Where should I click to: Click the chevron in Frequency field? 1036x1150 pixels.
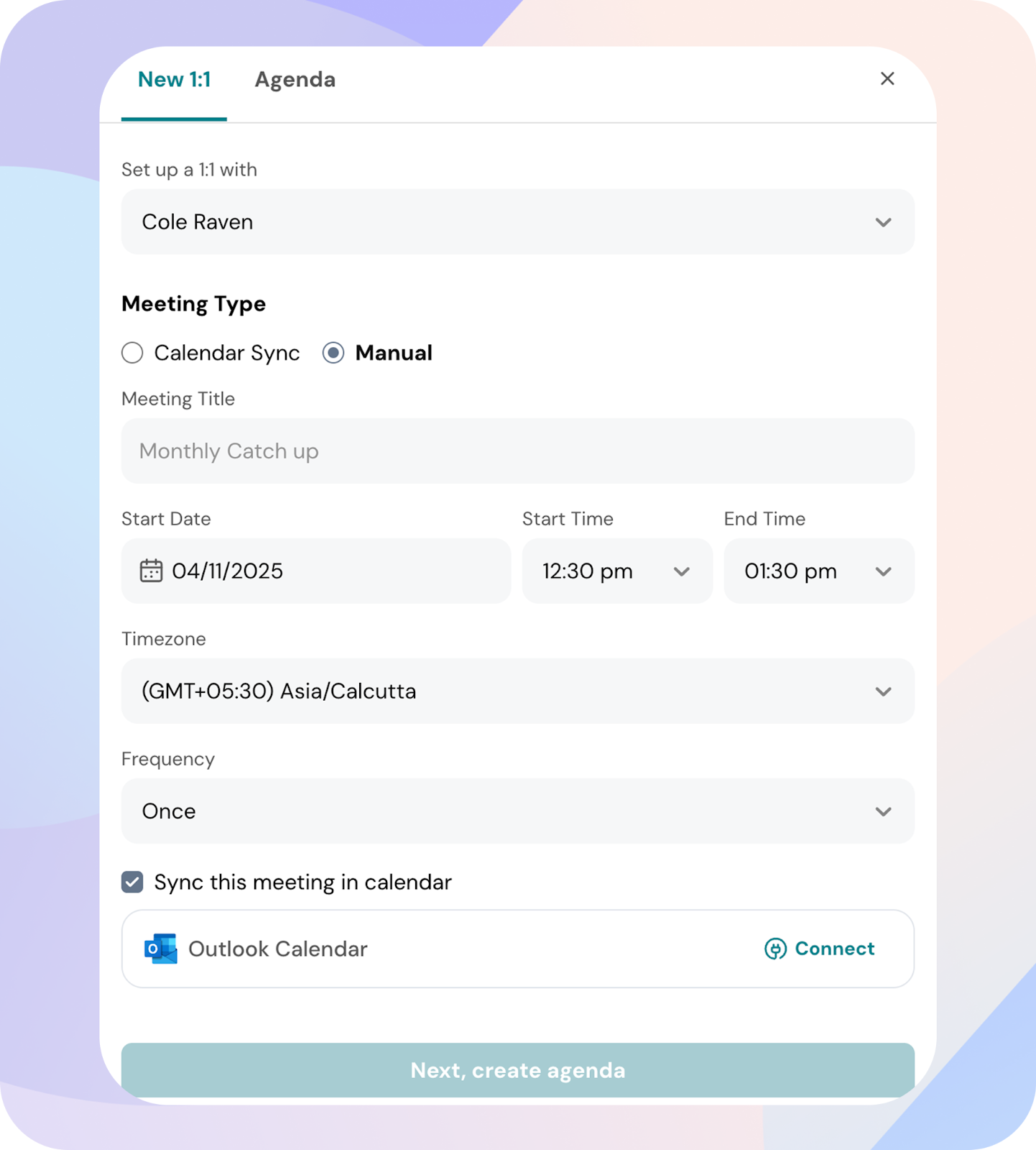click(883, 811)
